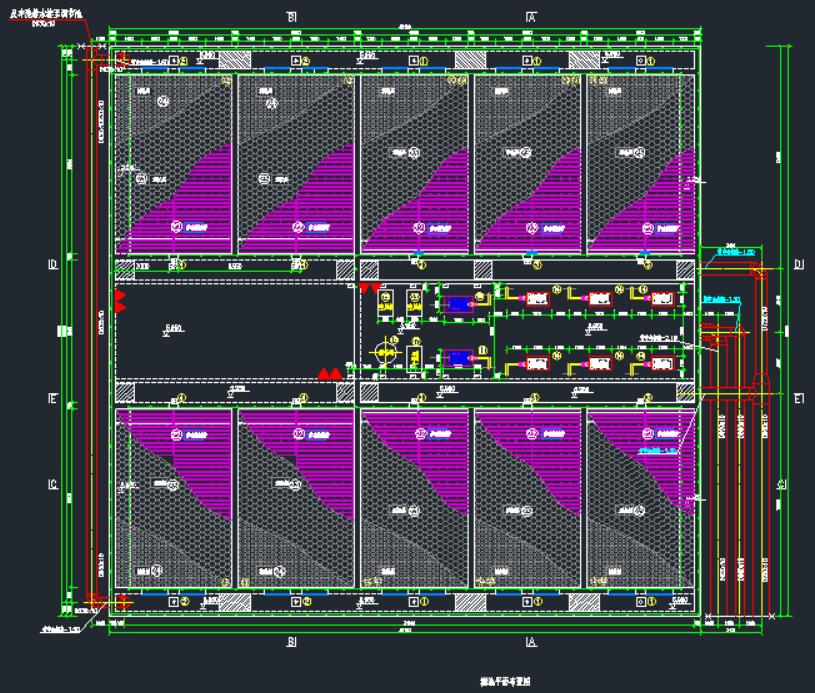This screenshot has width=815, height=693.
Task: Pick red triangles at equipment room top-left corner
Action: coord(368,288)
